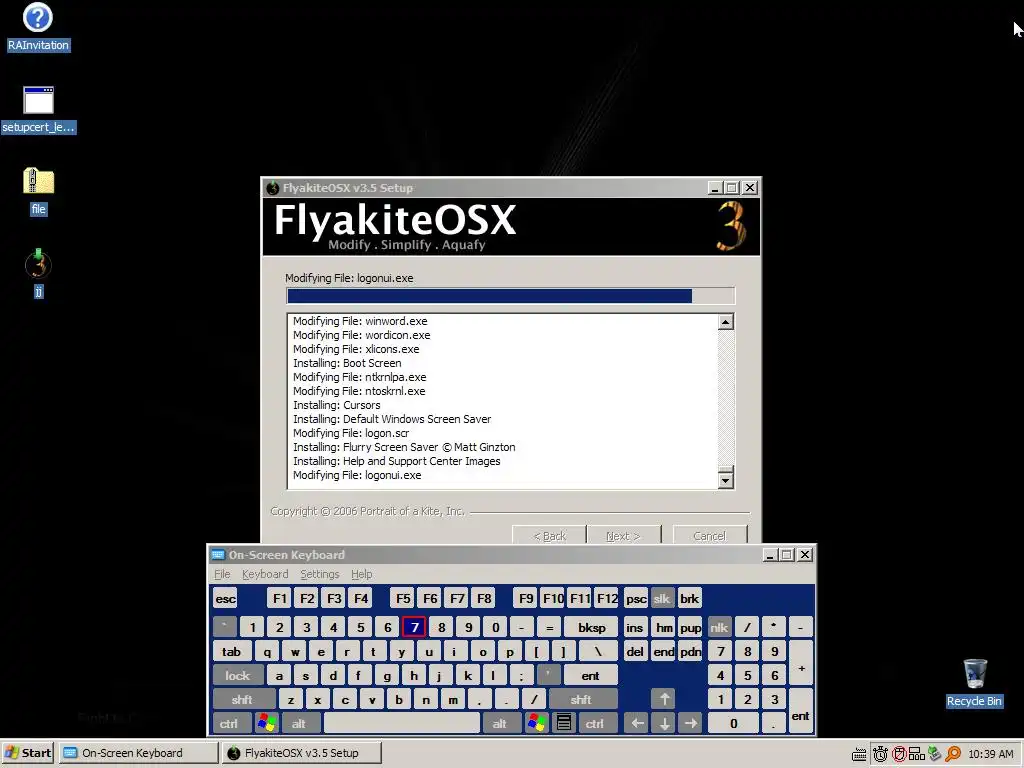Click the orange magnifier tray icon

click(953, 754)
